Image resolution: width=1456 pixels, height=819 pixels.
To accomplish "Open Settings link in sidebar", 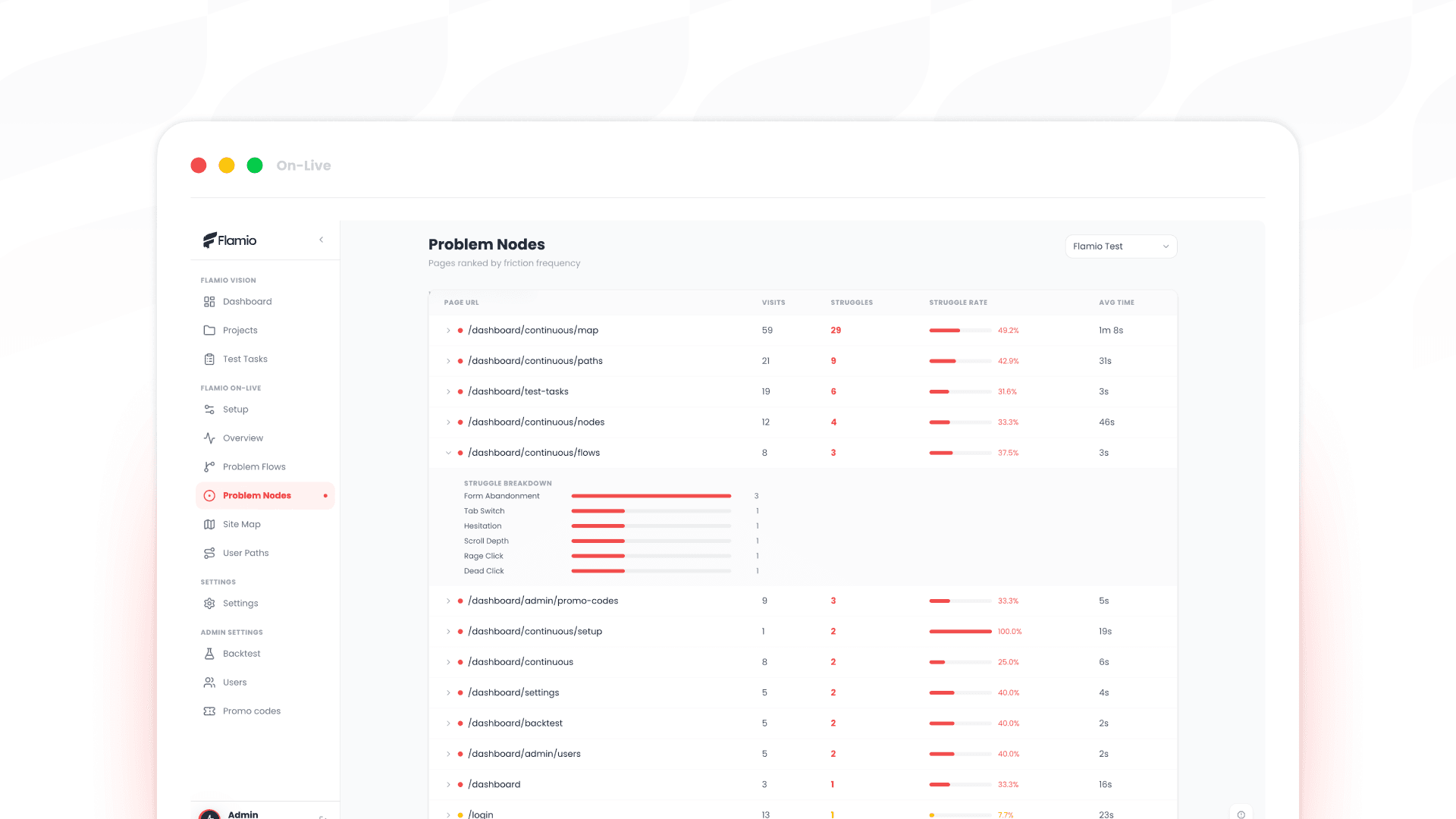I will [x=265, y=604].
